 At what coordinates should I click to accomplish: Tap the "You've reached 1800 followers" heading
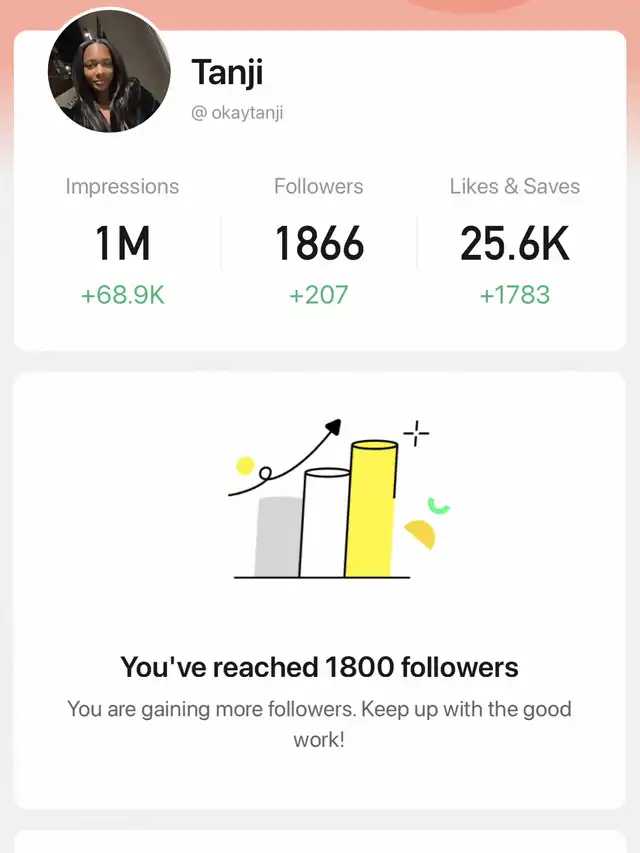click(x=319, y=667)
